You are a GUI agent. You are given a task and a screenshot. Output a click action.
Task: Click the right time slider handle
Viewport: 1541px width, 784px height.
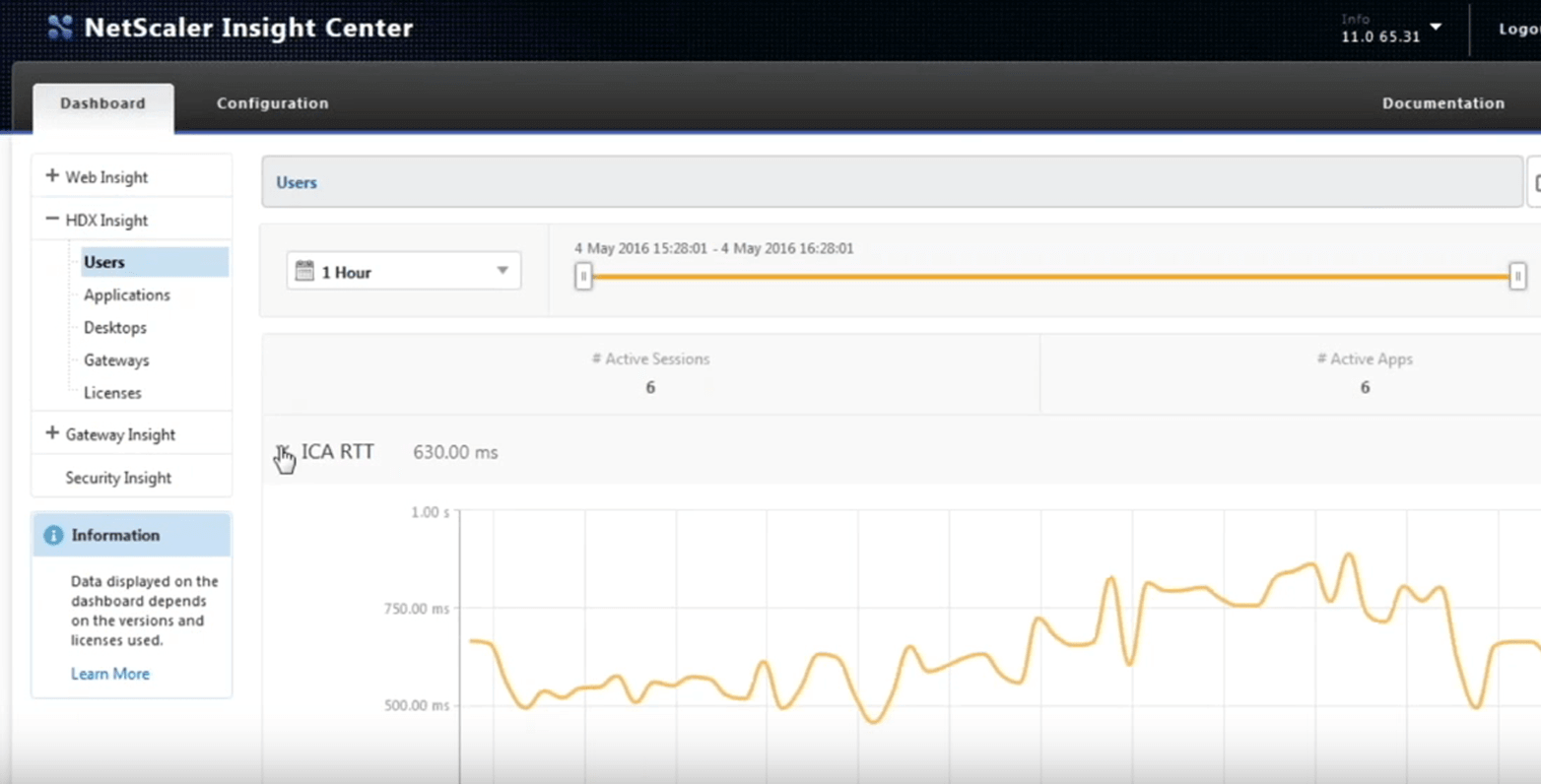coord(1517,277)
